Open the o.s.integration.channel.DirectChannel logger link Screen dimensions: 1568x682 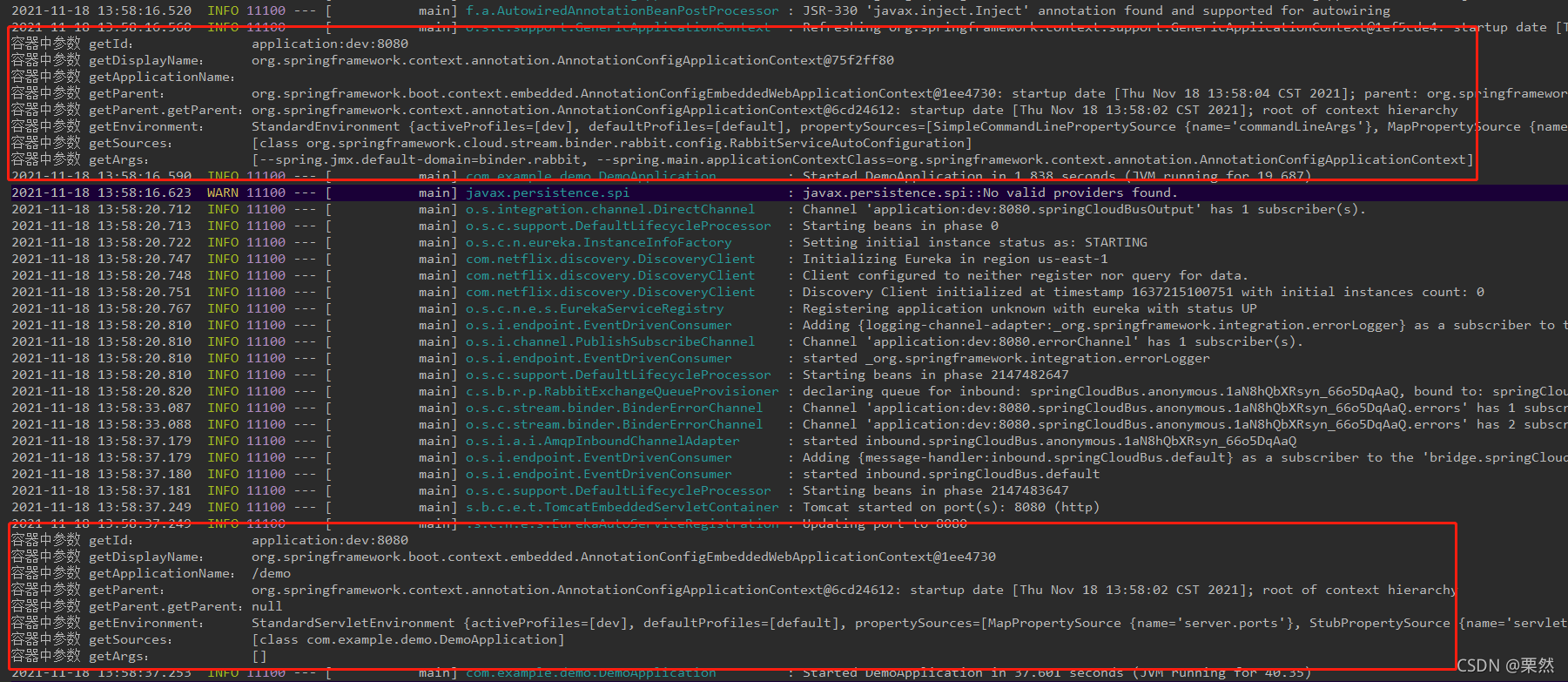(610, 209)
